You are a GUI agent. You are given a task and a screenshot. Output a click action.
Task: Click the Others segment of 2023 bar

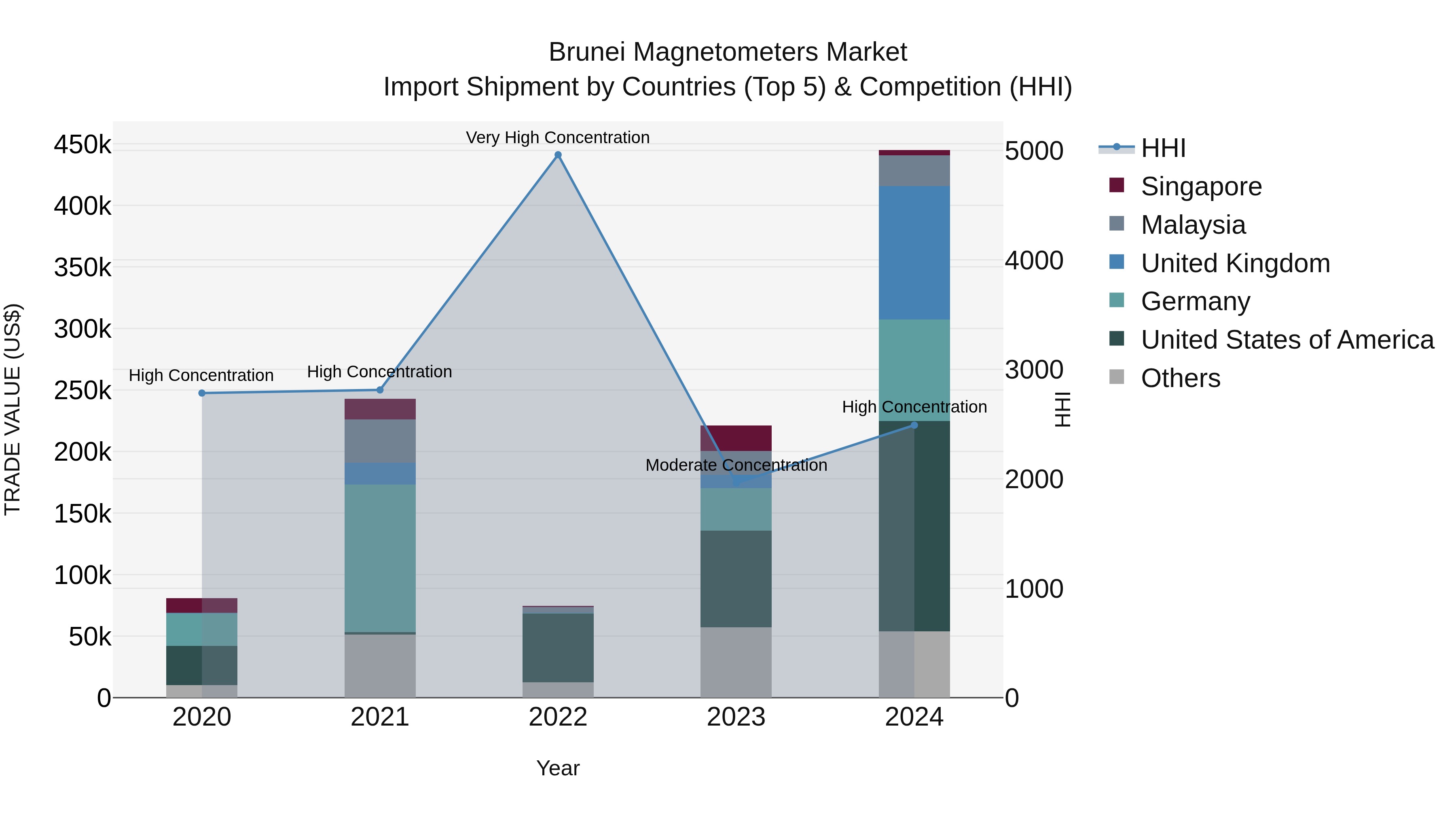click(736, 662)
